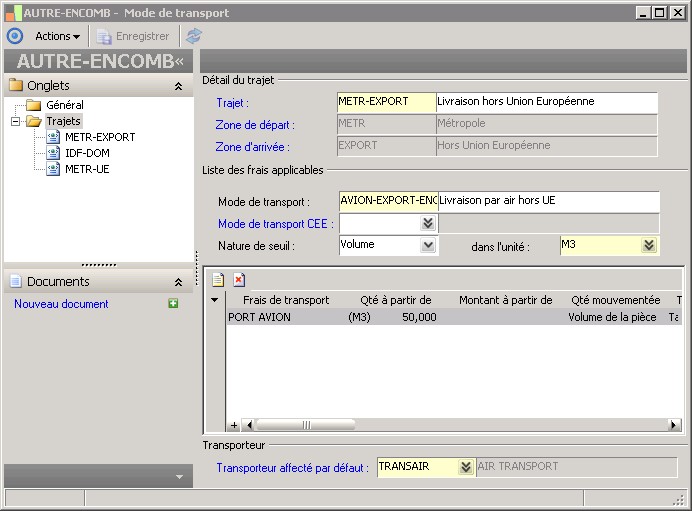Click the Trajet description field

click(x=547, y=102)
